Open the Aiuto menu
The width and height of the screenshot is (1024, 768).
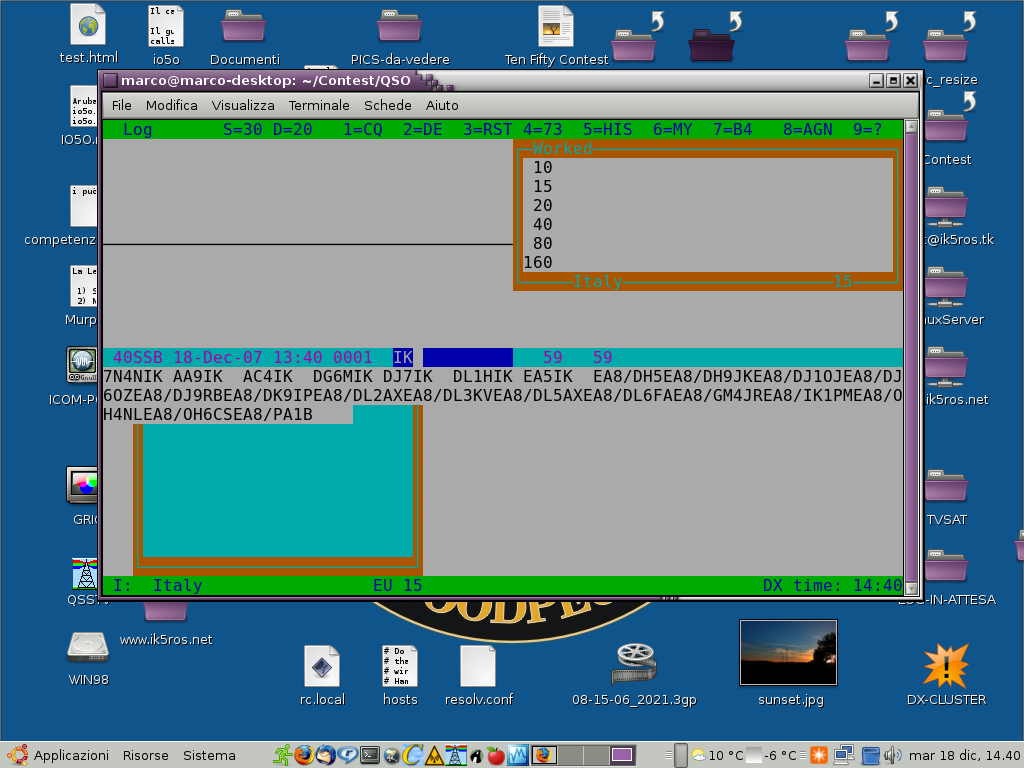[442, 105]
